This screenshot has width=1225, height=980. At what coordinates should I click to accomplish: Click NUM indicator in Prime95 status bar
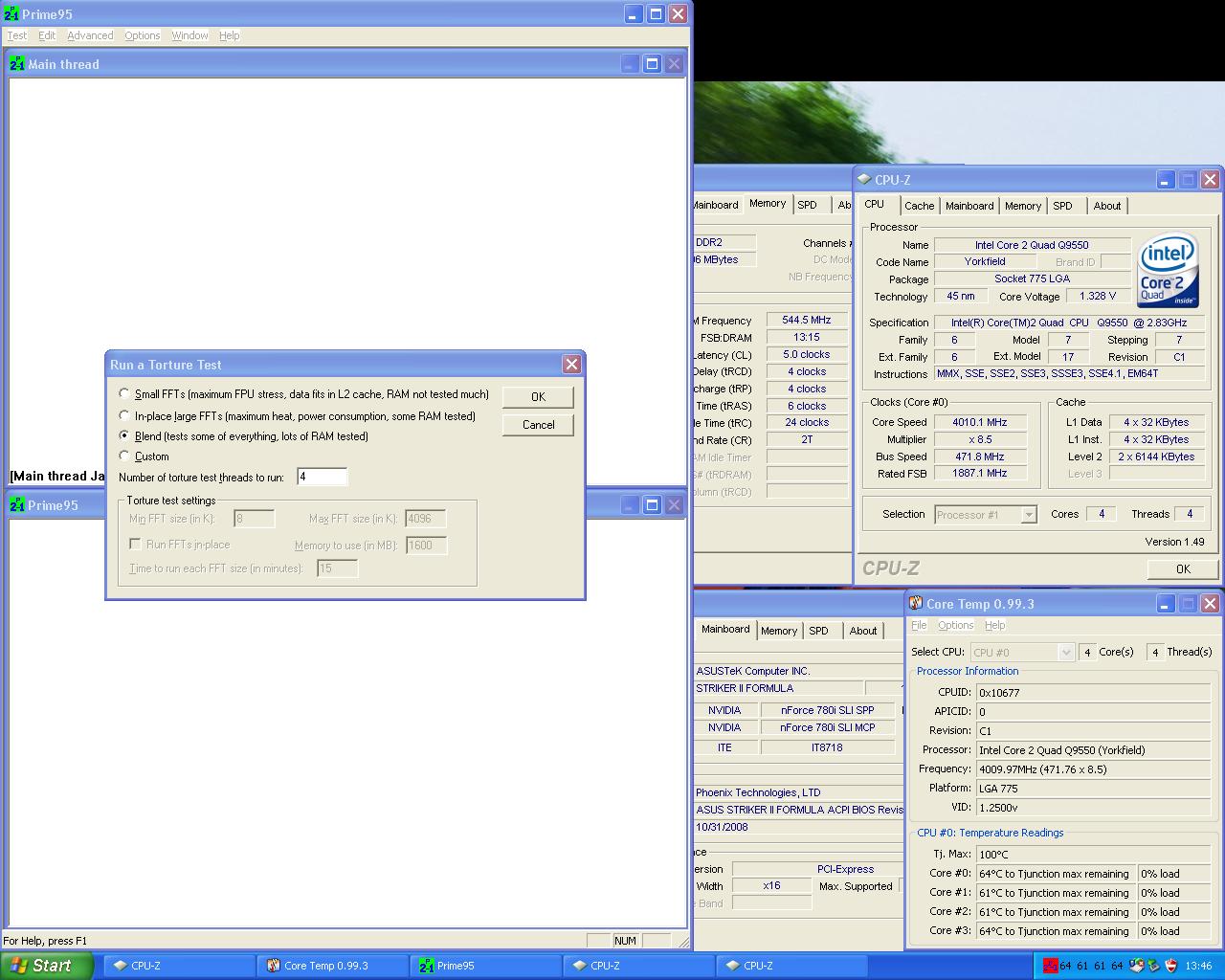(625, 941)
